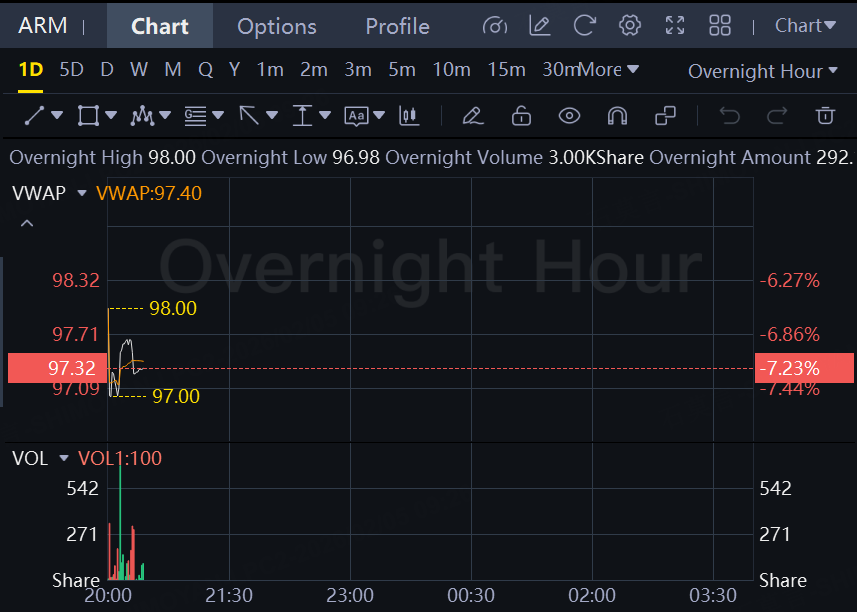Image resolution: width=857 pixels, height=612 pixels.
Task: Expand the rectangle tool options arrow
Action: (x=111, y=115)
